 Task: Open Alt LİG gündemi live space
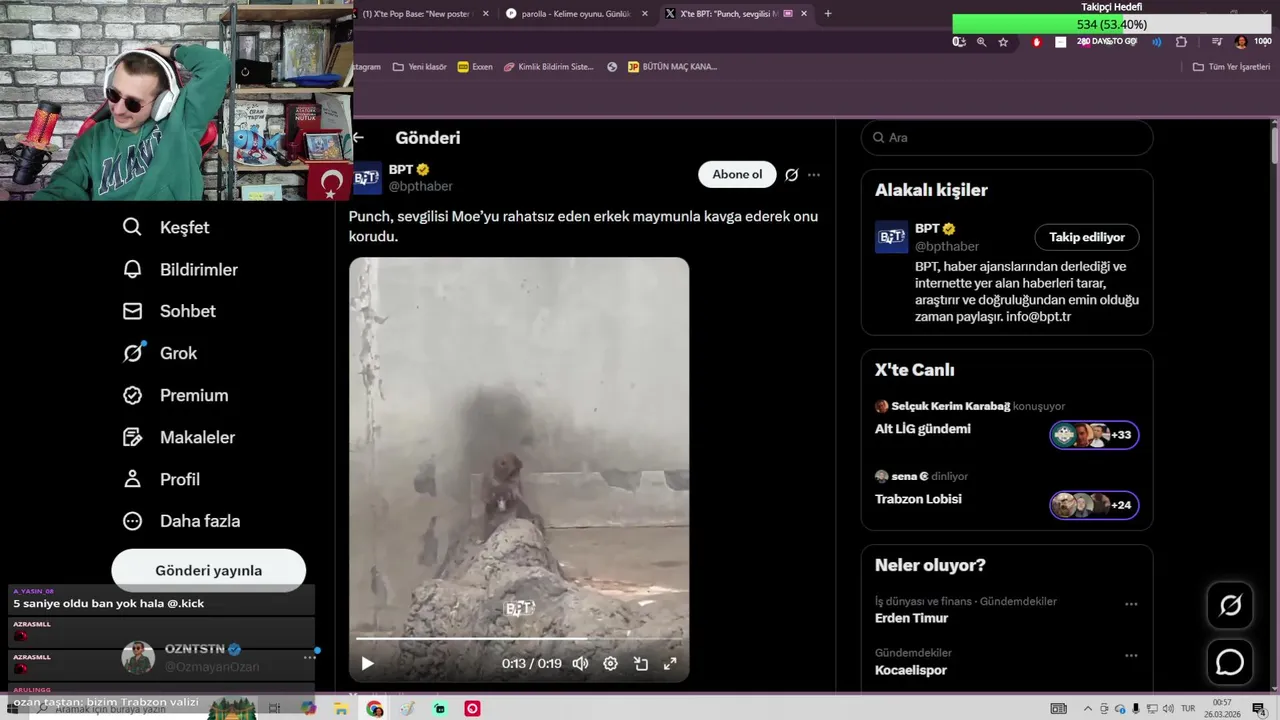tap(923, 429)
